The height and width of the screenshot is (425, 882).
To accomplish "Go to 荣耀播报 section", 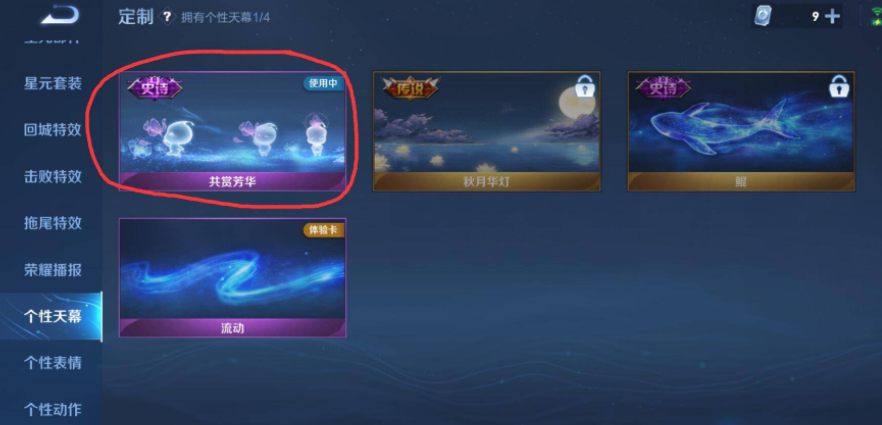I will pos(53,270).
